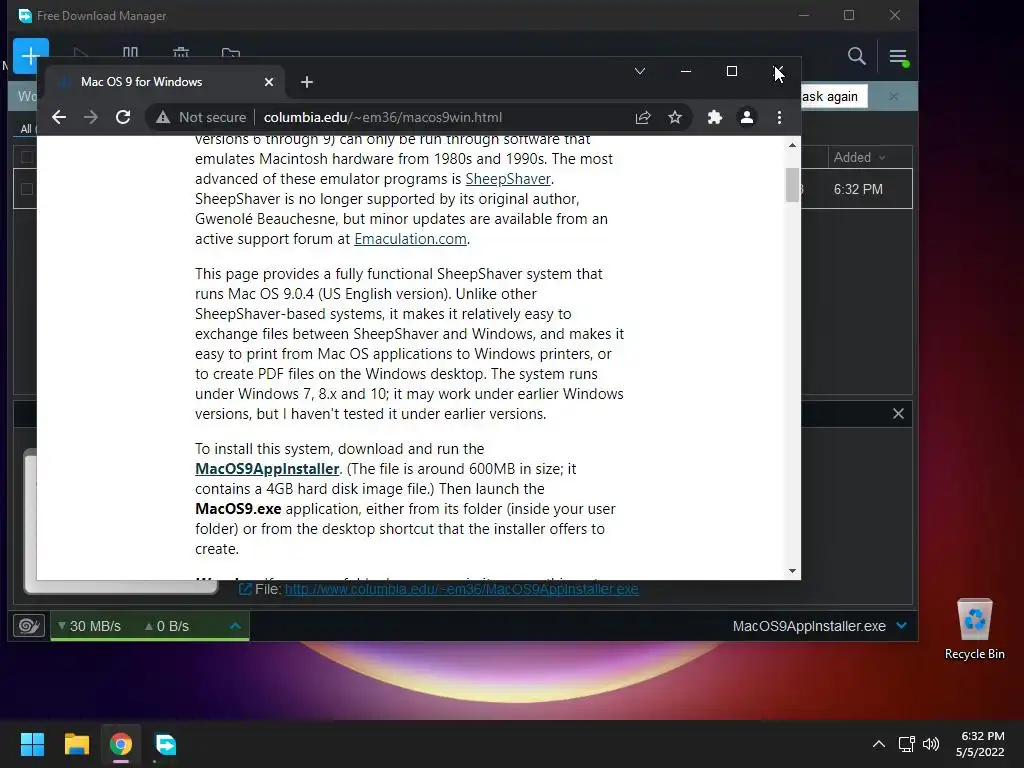Download via the MacOS9AppInstaller link
1024x768 pixels.
[x=267, y=469]
